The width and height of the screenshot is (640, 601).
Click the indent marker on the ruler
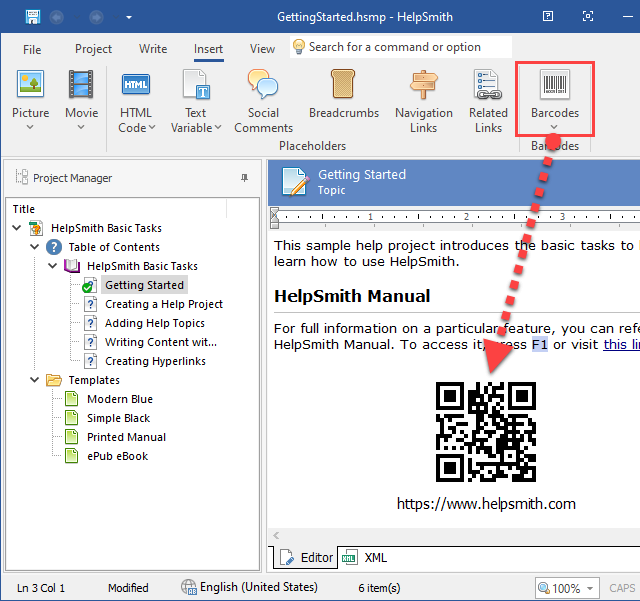click(x=275, y=218)
